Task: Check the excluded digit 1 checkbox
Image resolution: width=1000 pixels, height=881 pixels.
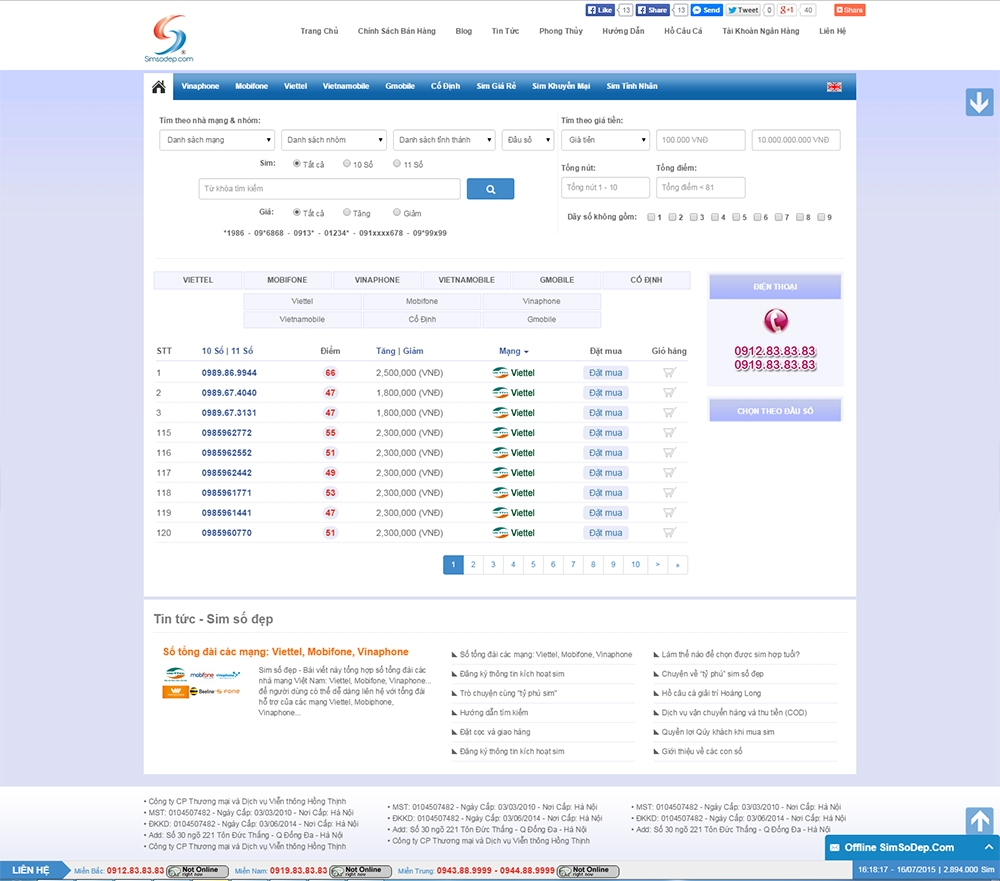Action: point(651,217)
